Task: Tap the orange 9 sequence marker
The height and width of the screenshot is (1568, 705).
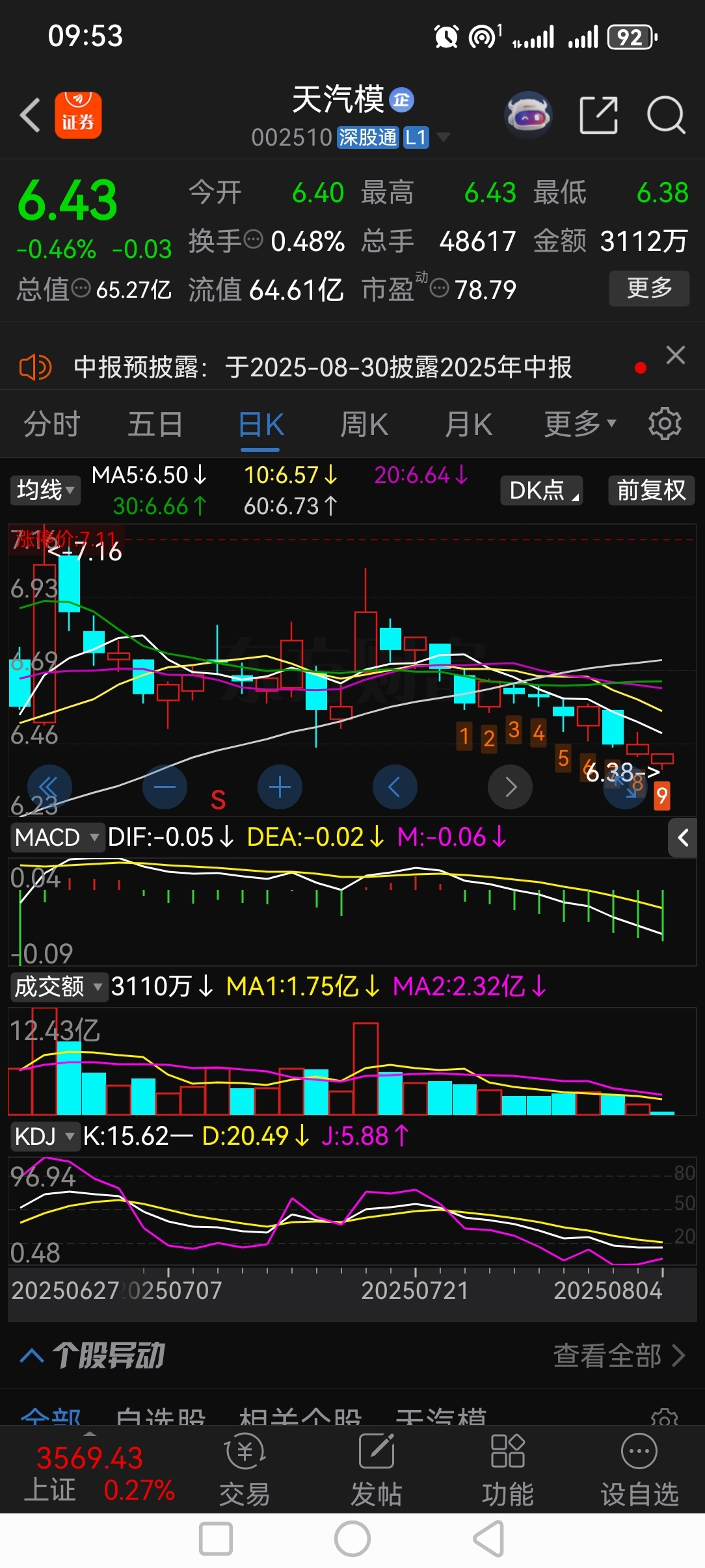Action: pos(661,795)
